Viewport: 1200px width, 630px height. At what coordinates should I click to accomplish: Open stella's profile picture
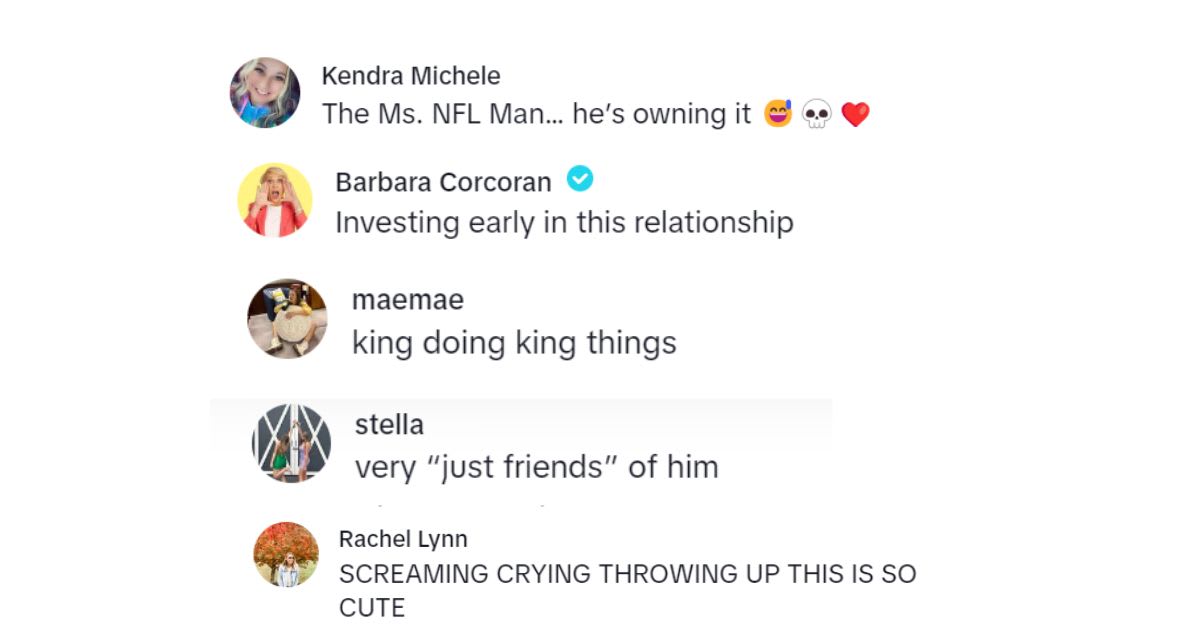click(291, 443)
